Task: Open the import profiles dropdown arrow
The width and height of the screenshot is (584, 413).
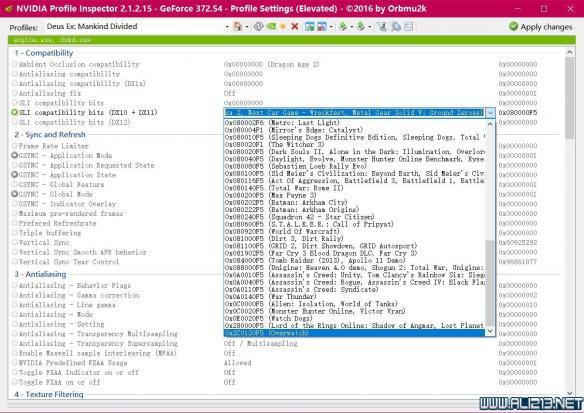Action: (x=369, y=27)
